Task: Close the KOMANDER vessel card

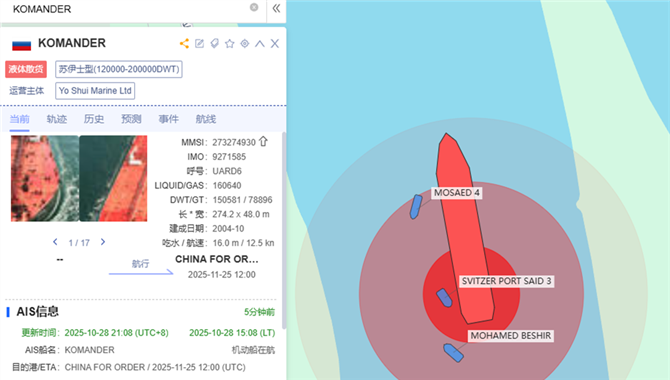Action: tap(275, 44)
